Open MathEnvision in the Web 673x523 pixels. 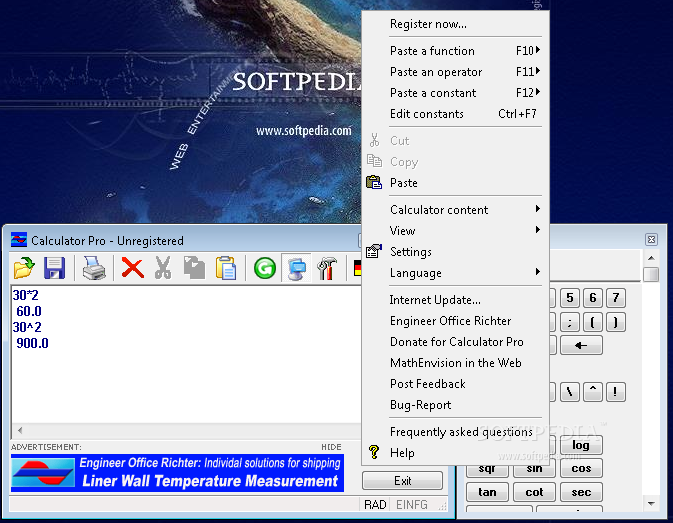click(455, 363)
